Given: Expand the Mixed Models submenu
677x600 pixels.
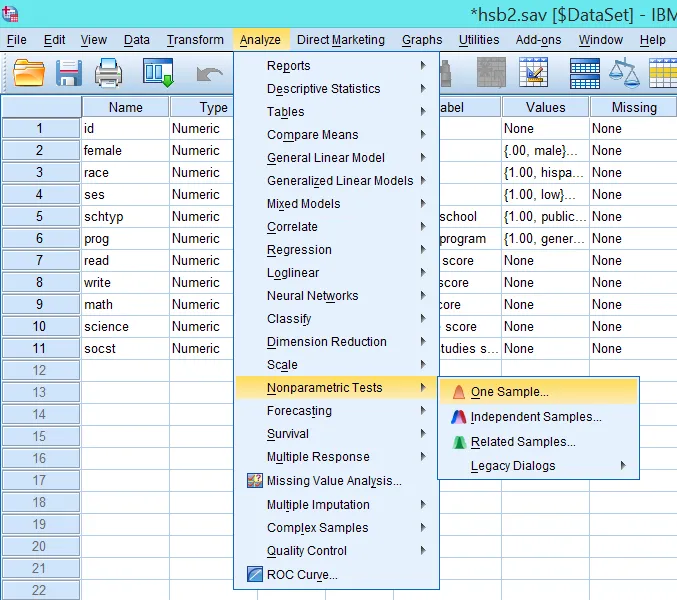Looking at the screenshot, I should pos(337,204).
